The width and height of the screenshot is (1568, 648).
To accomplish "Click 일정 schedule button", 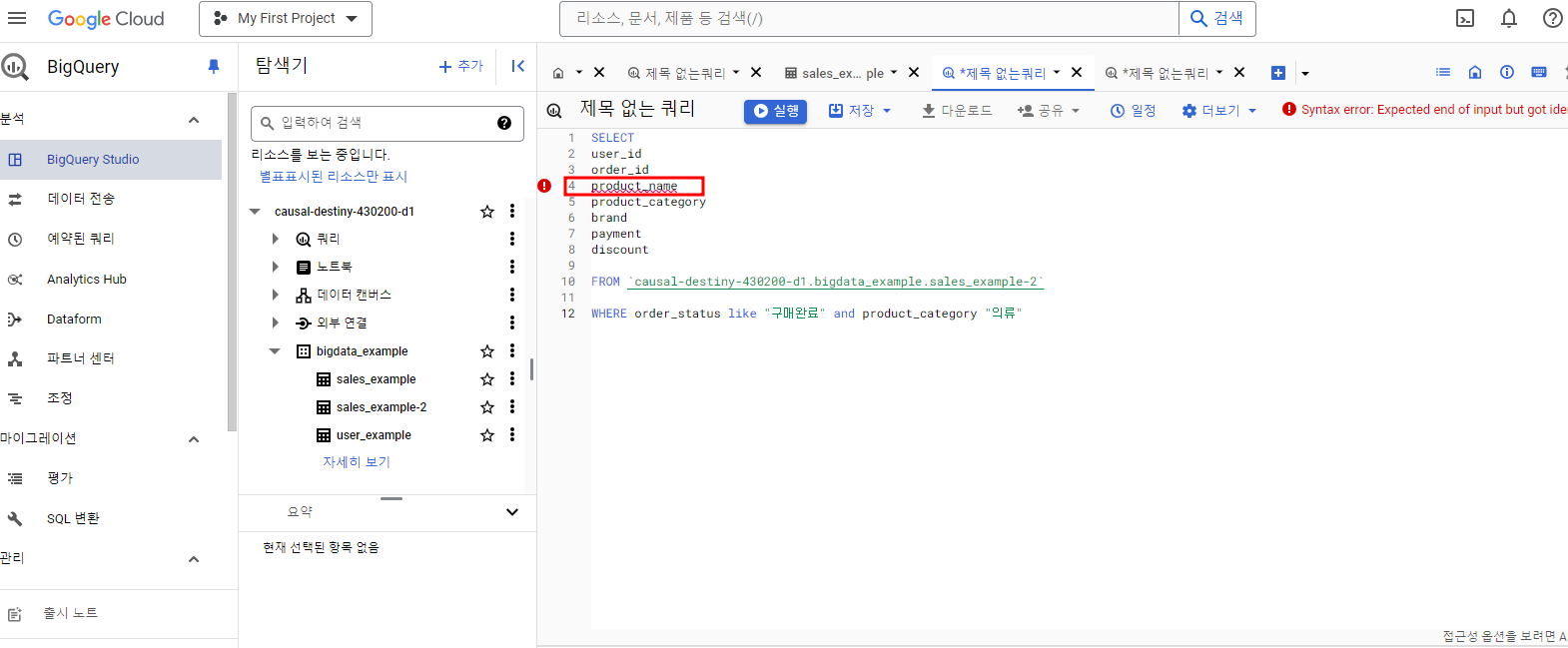I will [1134, 111].
